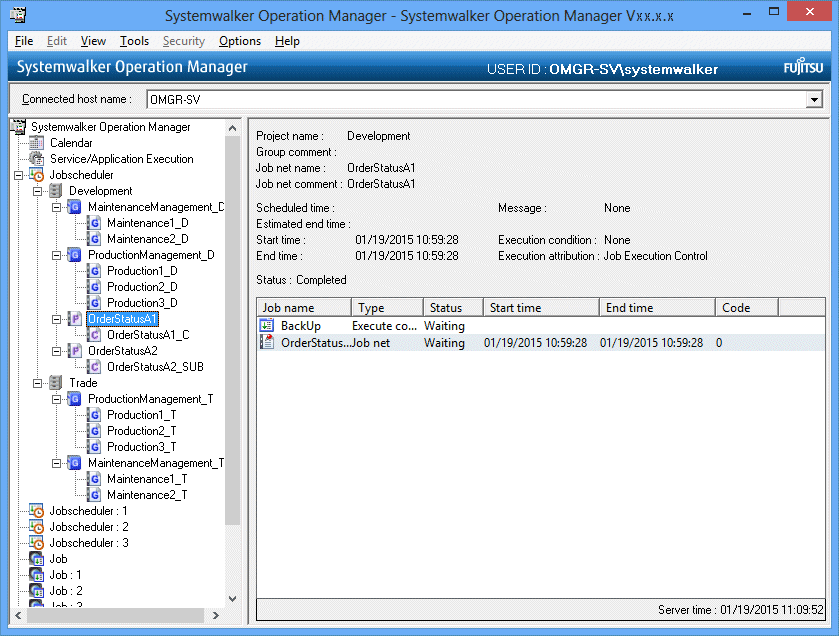Select Production2_D in the tree
The width and height of the screenshot is (839, 636).
142,287
